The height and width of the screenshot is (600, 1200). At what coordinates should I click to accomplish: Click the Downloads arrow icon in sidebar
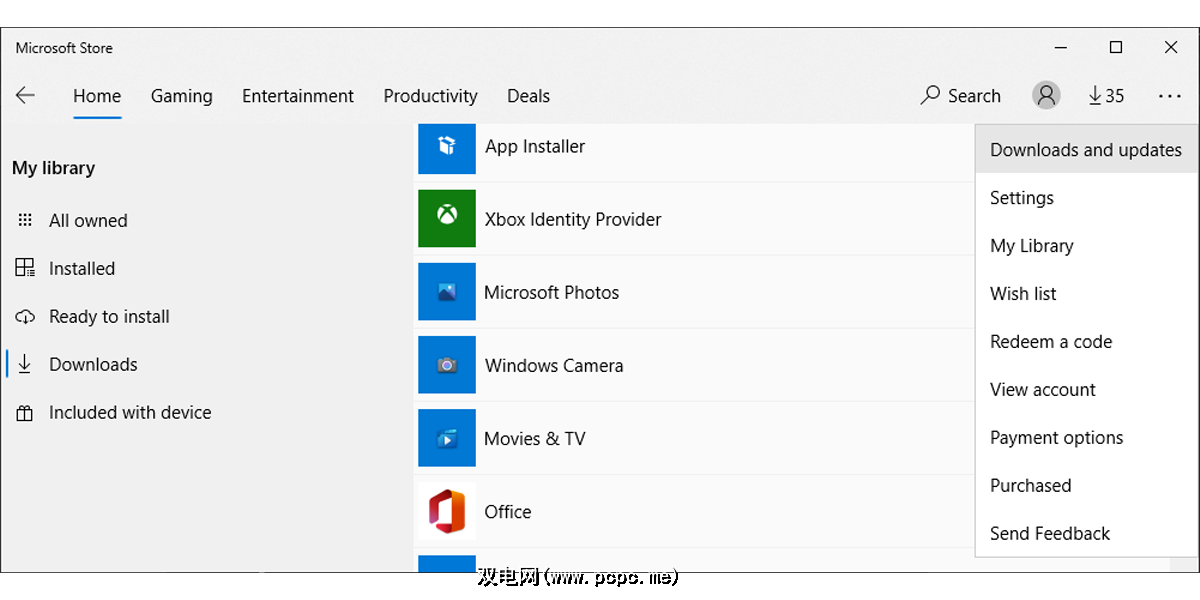[x=25, y=364]
